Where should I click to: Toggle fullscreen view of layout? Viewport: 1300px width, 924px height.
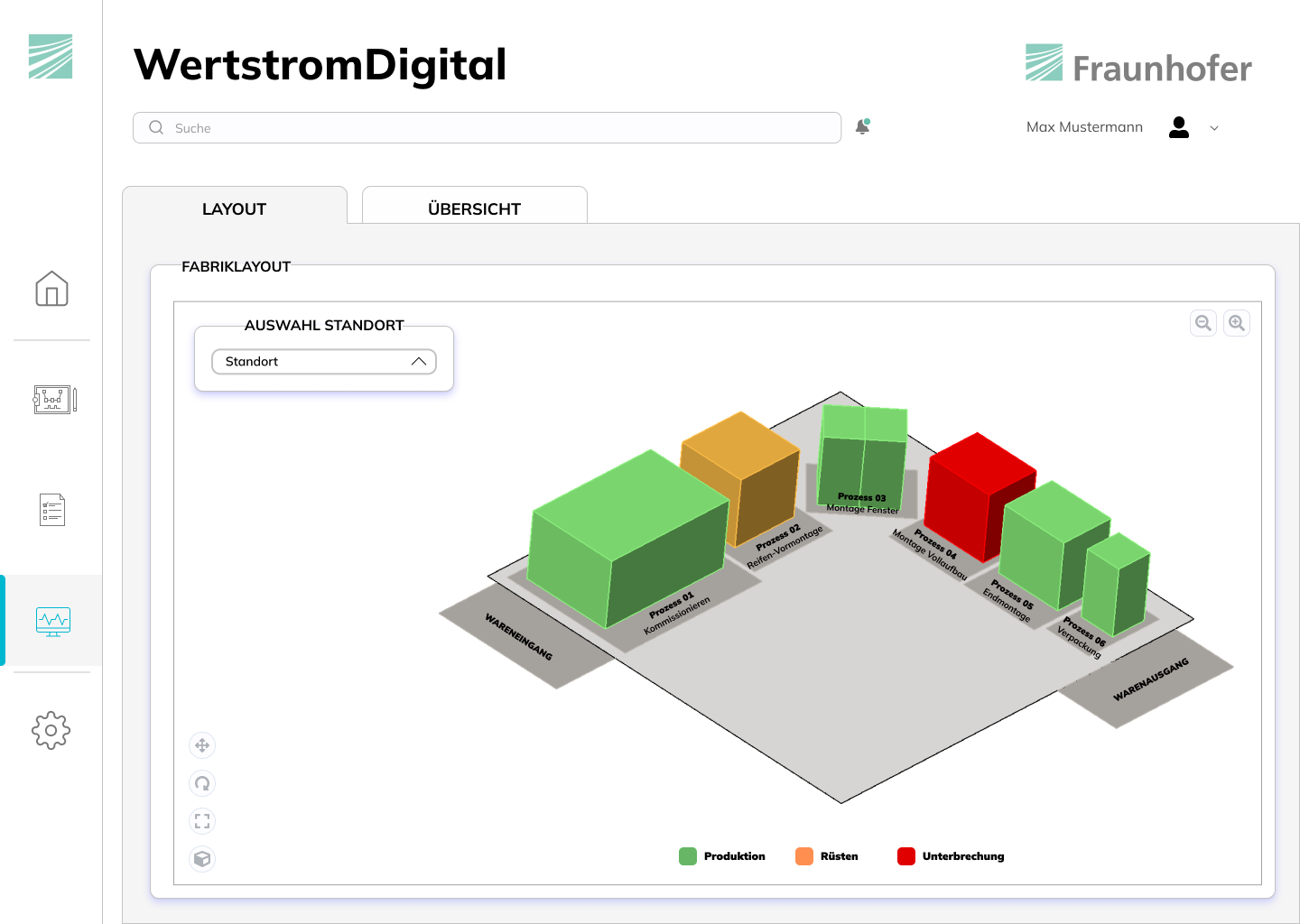[x=202, y=821]
